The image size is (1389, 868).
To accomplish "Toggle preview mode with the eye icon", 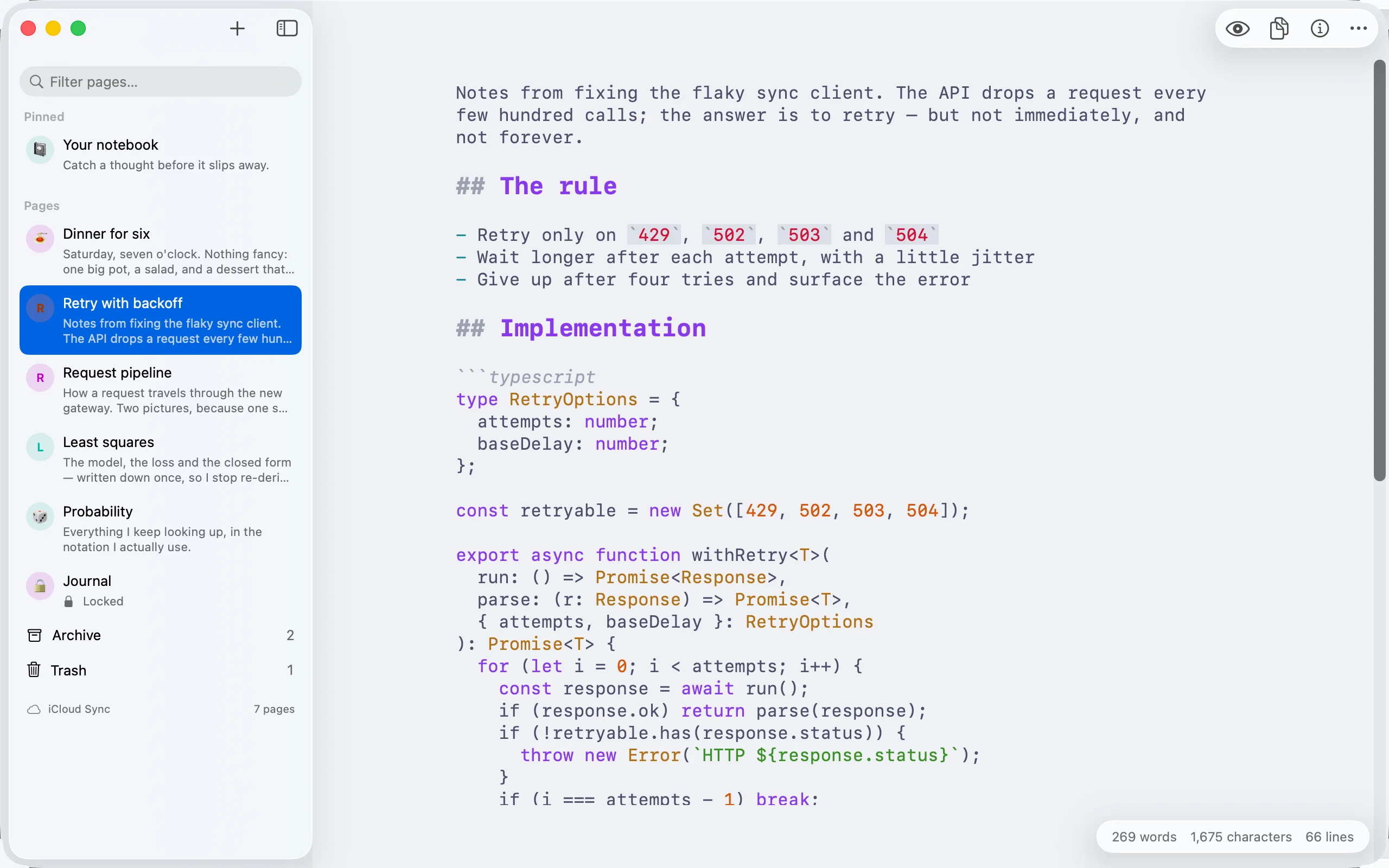I will click(x=1238, y=28).
